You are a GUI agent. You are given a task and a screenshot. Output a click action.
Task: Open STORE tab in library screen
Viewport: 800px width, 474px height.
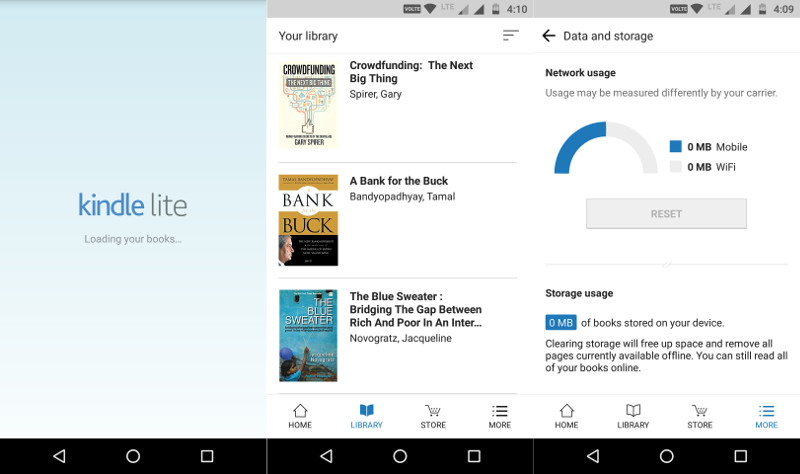[433, 416]
